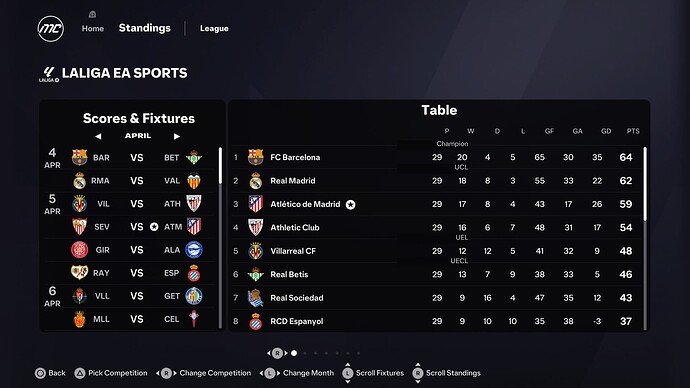Click the fixtures list scrollbar
690x388 pixels.
click(x=220, y=165)
